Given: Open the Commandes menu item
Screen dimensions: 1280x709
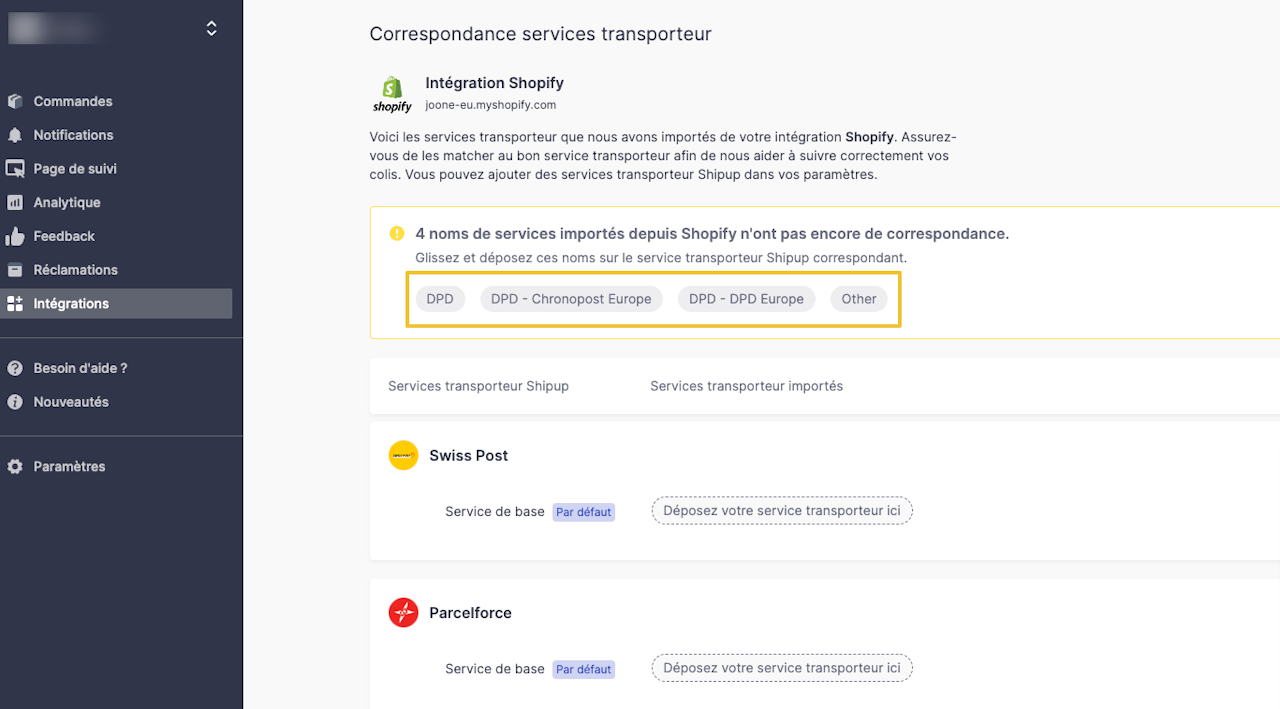Looking at the screenshot, I should 72,101.
